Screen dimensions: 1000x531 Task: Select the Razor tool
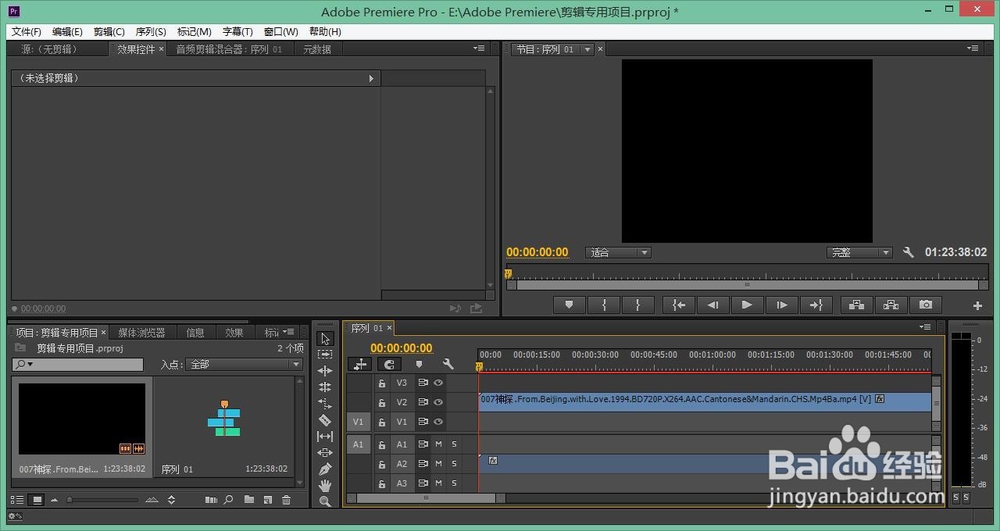325,420
